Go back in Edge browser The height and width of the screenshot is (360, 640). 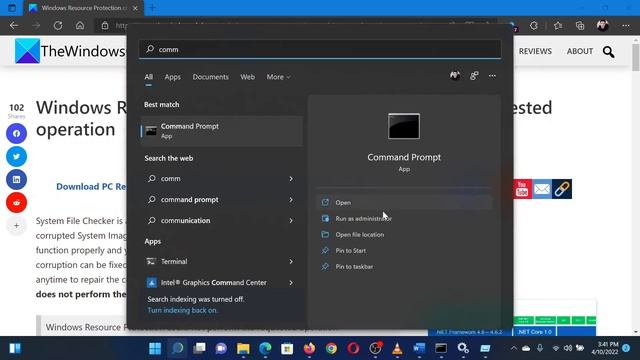pos(14,26)
